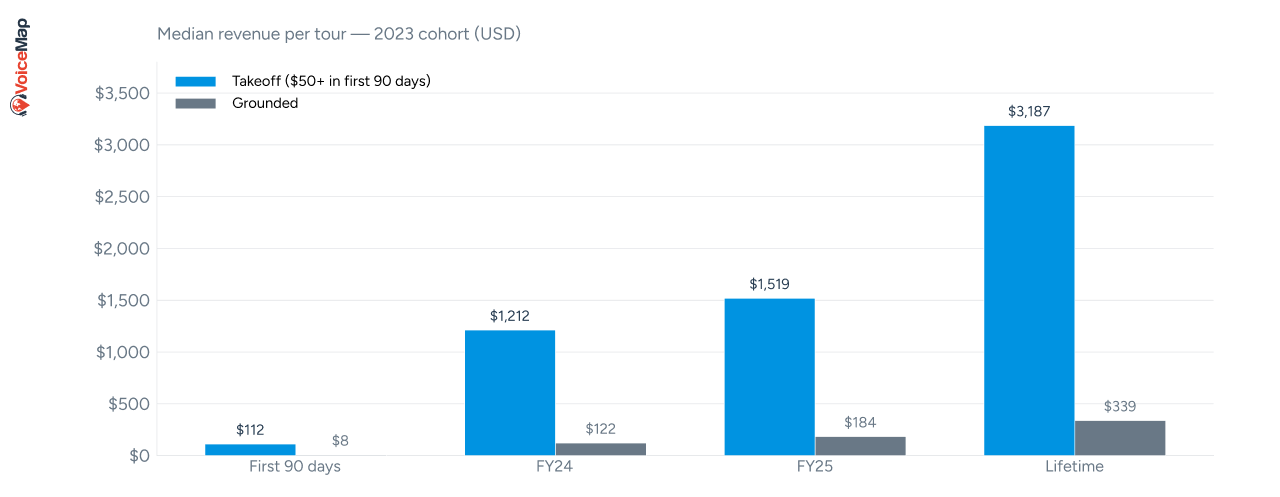
Task: Toggle the Grounded series legend label
Action: pyautogui.click(x=265, y=103)
